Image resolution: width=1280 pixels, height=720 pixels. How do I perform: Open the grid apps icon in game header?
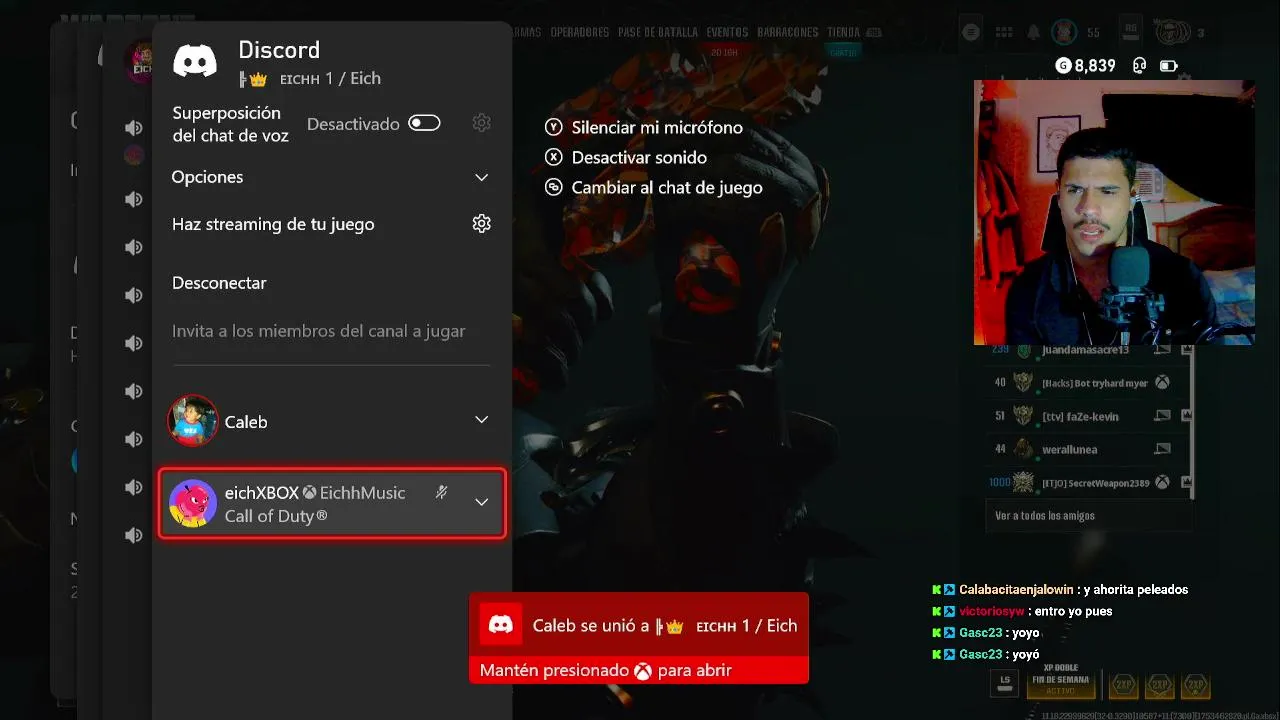1003,32
